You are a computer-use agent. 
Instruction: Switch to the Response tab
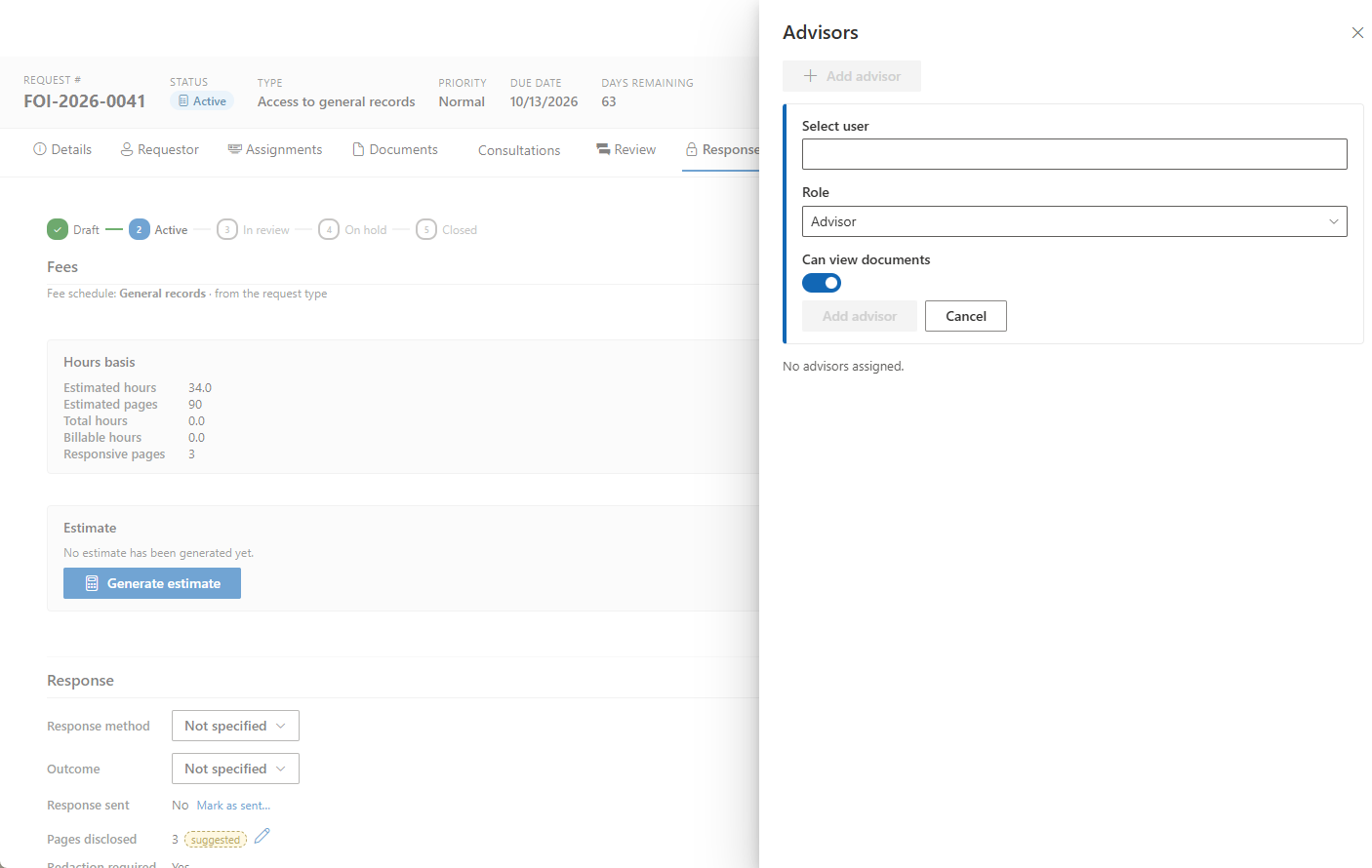[722, 149]
